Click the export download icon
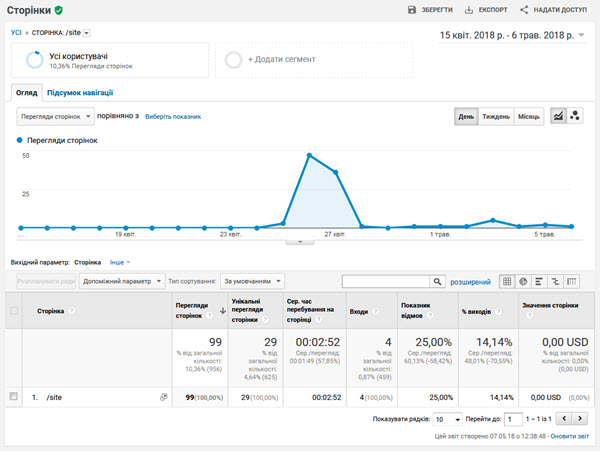This screenshot has width=600, height=451. [468, 10]
